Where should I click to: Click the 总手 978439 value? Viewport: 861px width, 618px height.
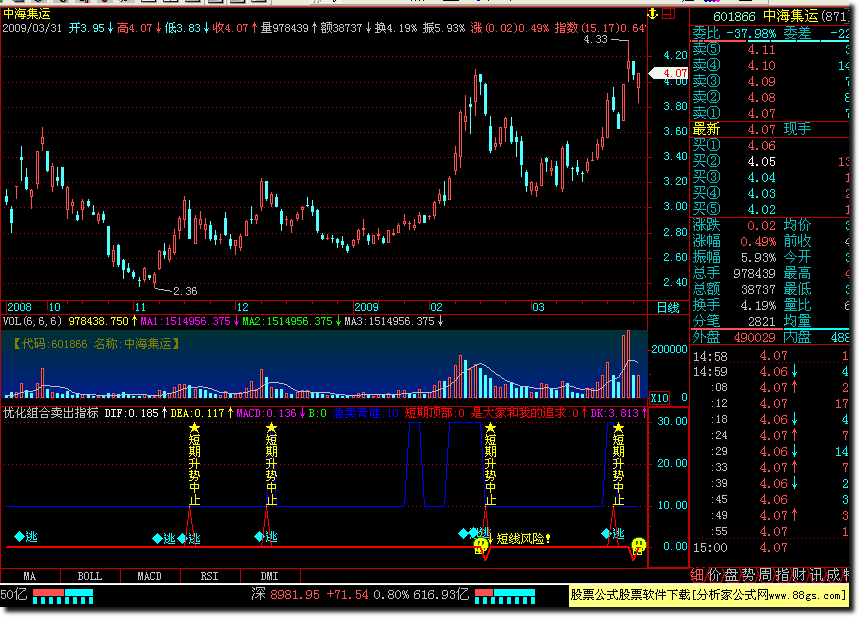click(x=754, y=274)
